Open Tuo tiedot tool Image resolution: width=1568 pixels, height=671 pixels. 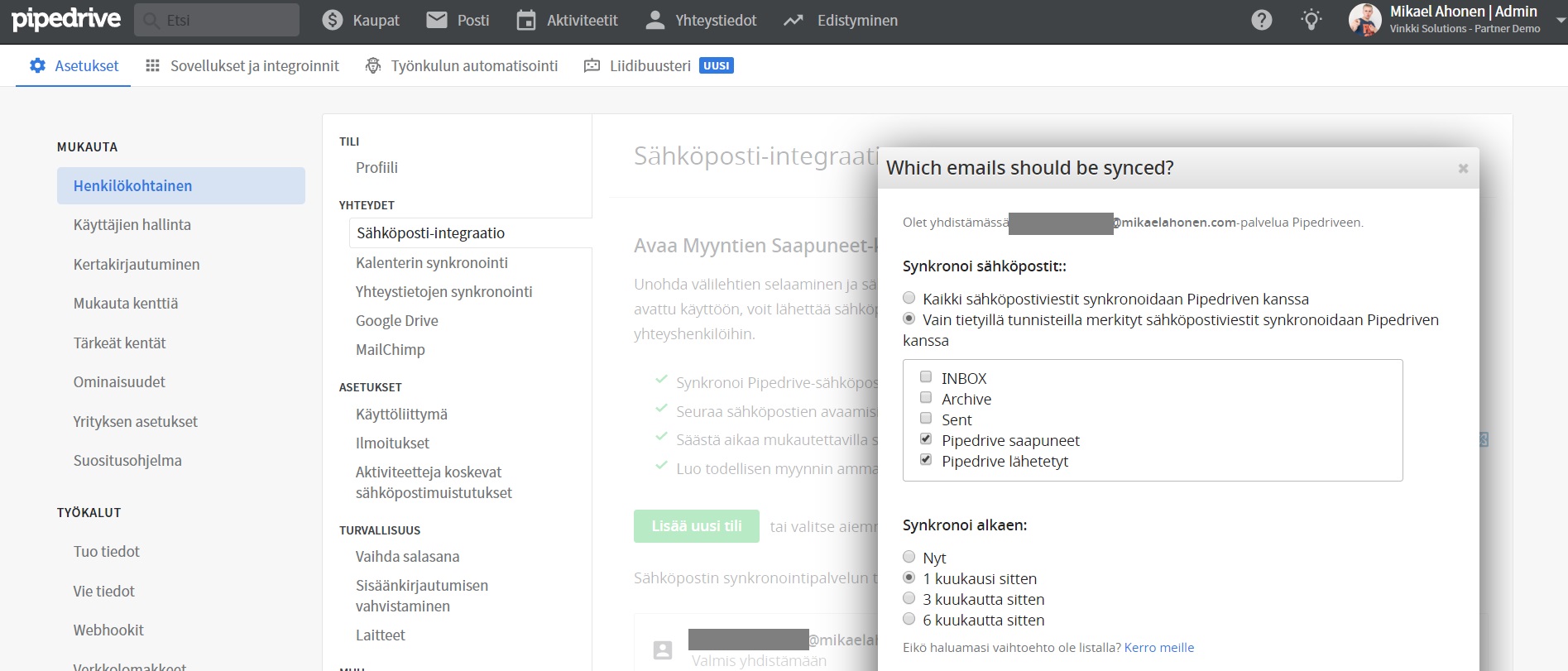click(107, 552)
